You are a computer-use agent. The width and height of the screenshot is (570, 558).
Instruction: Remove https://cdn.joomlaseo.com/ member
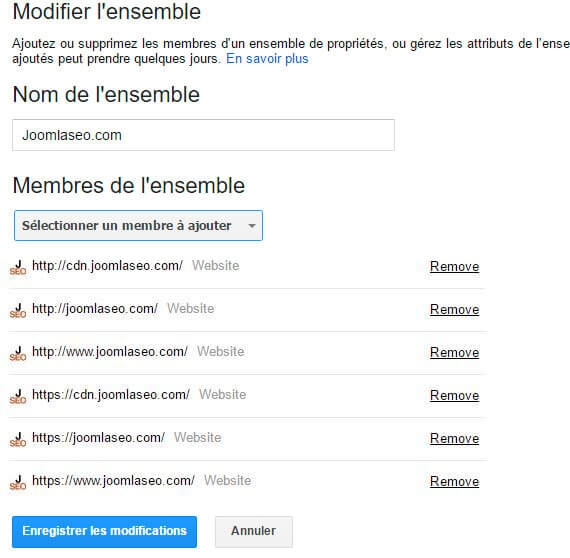click(x=454, y=395)
